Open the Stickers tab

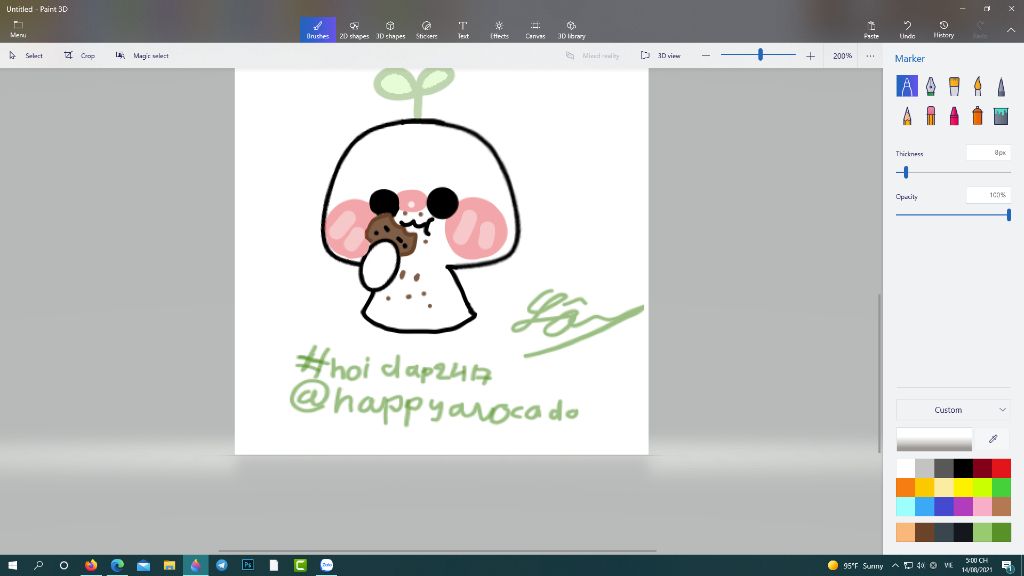pos(426,30)
